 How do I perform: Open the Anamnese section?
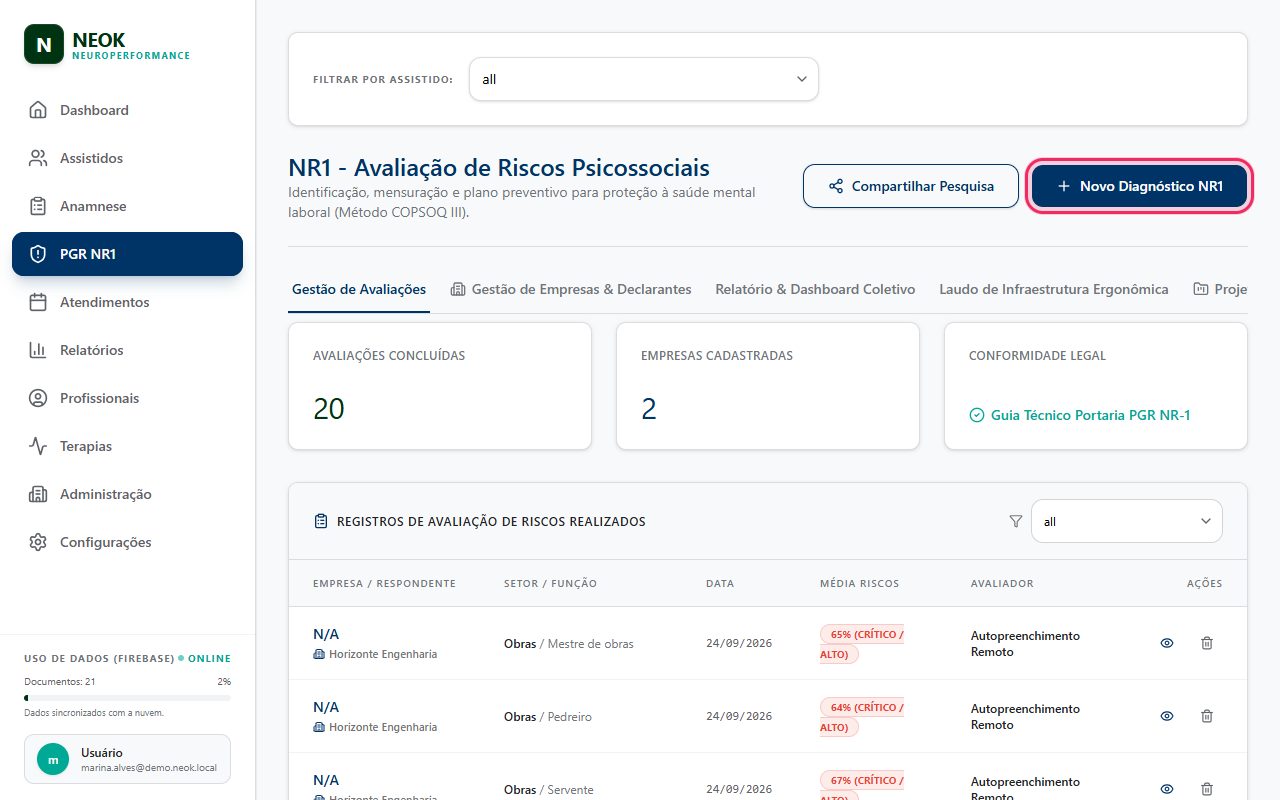pyautogui.click(x=127, y=206)
